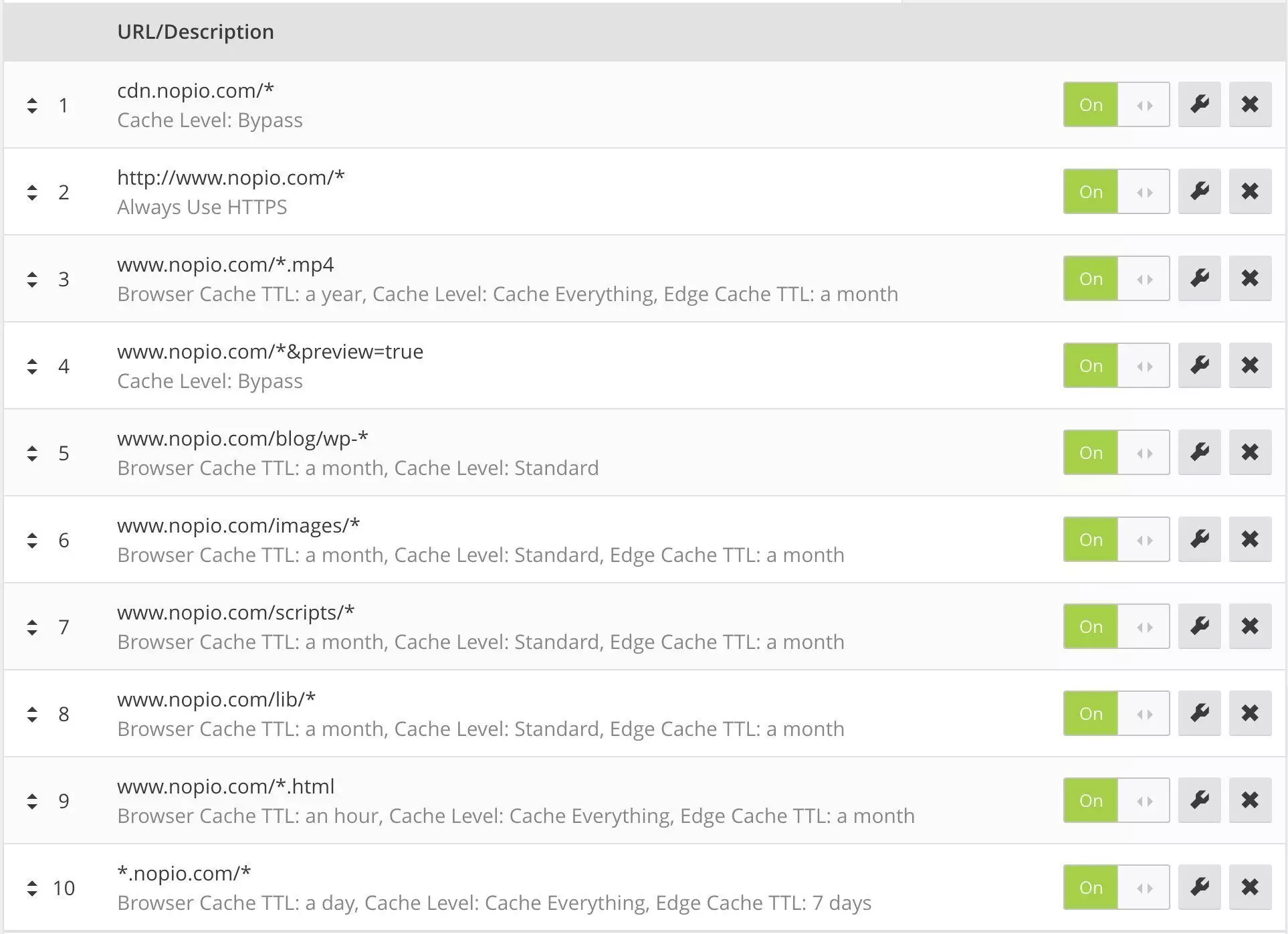Delete the www.nopio.com/scripts/* rule
The image size is (1288, 934).
coord(1250,626)
